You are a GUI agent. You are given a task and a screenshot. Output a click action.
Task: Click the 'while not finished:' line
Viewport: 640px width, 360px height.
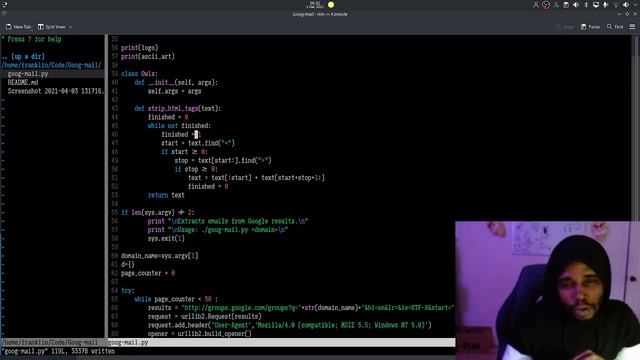coord(179,126)
